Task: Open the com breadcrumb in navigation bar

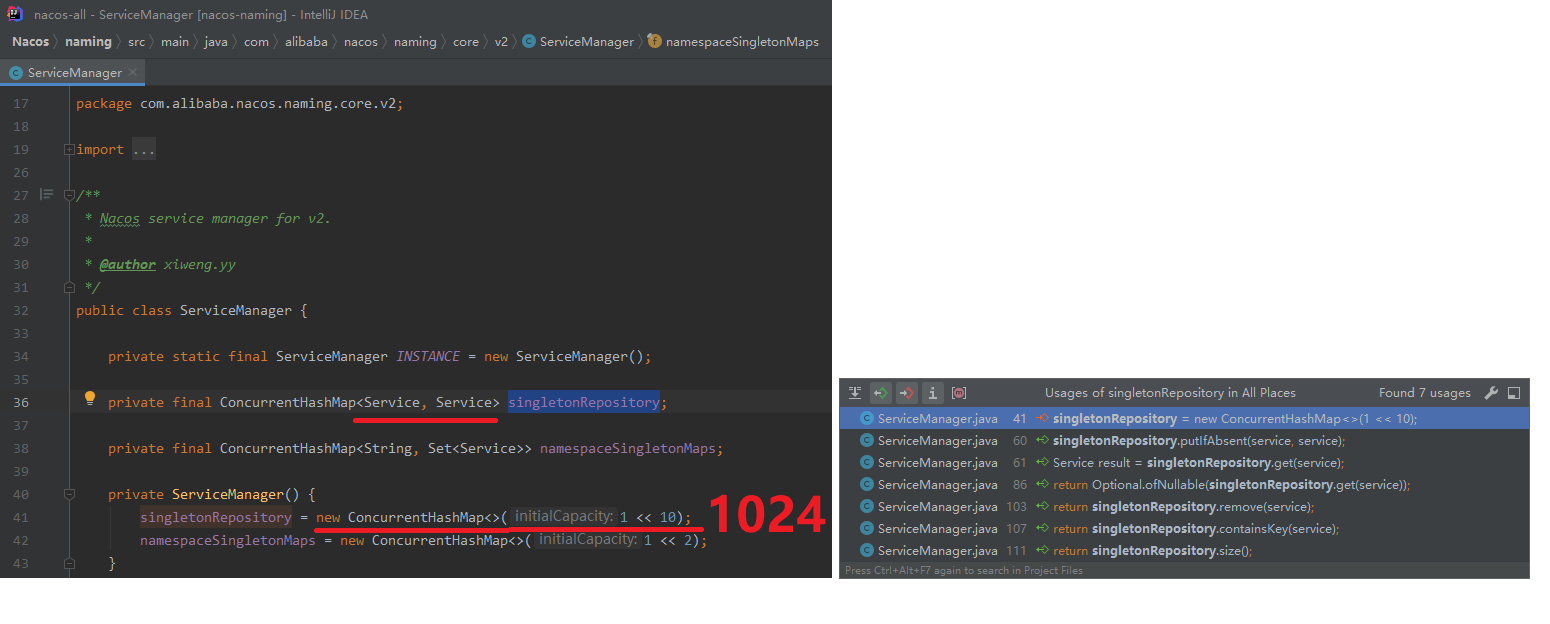Action: [x=256, y=42]
